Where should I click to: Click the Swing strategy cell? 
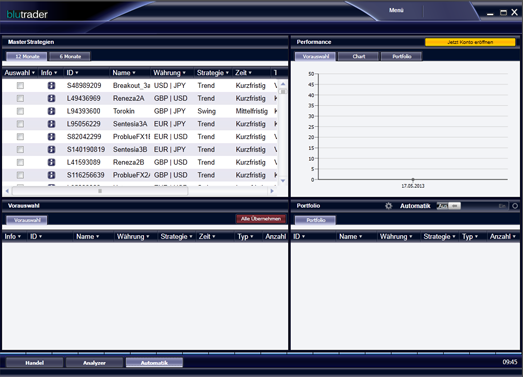pos(206,111)
